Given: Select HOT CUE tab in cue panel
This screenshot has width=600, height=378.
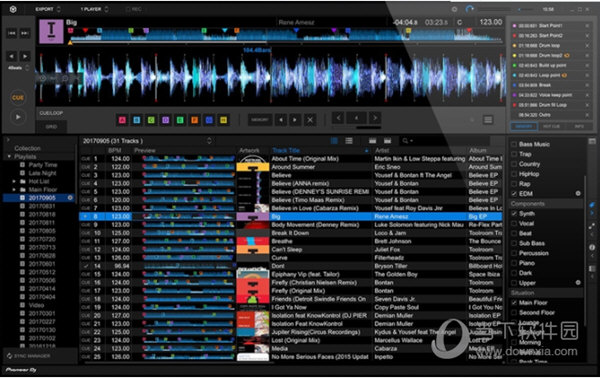Looking at the screenshot, I should tap(551, 126).
